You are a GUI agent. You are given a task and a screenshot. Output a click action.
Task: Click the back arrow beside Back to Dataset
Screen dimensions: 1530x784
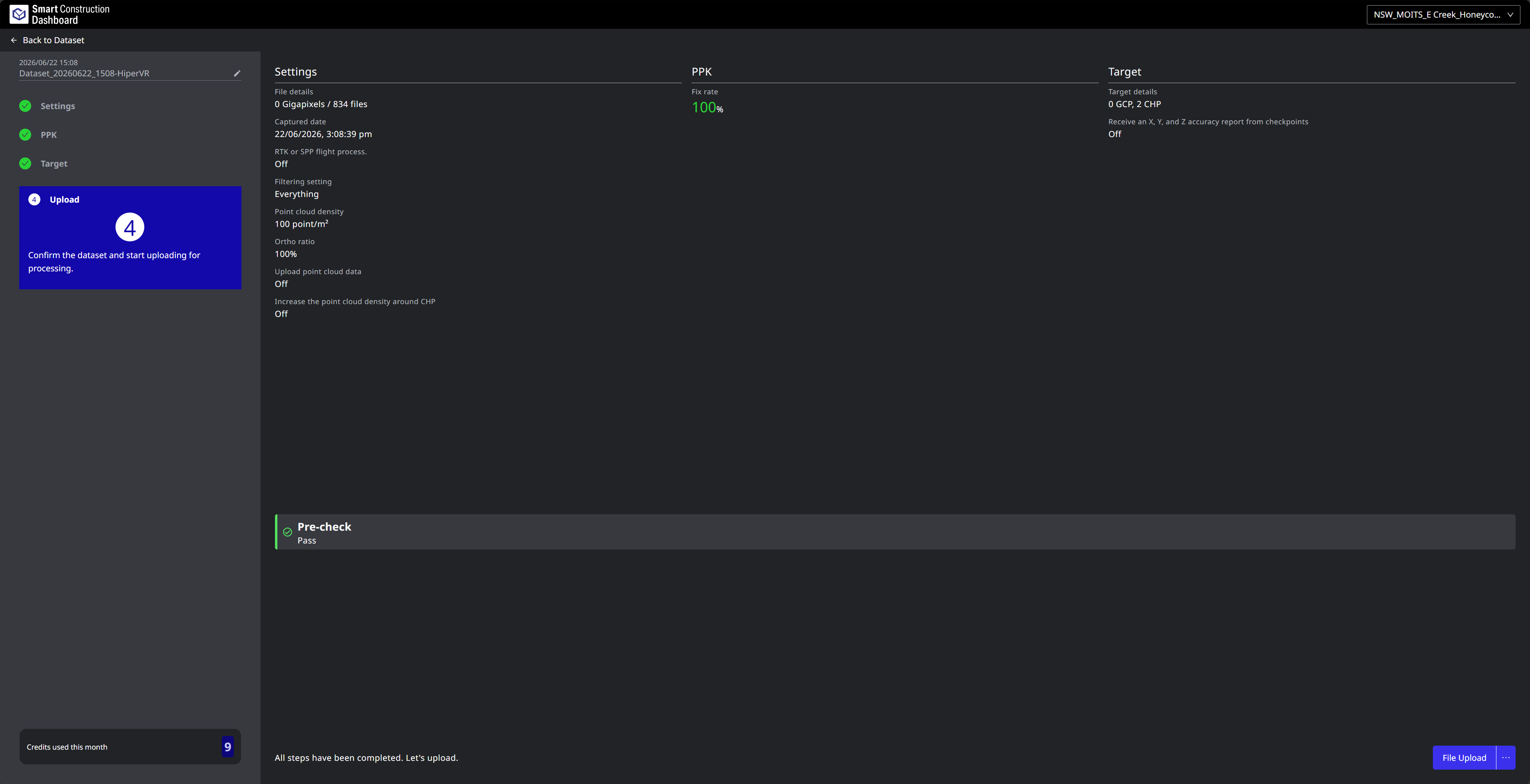point(14,40)
